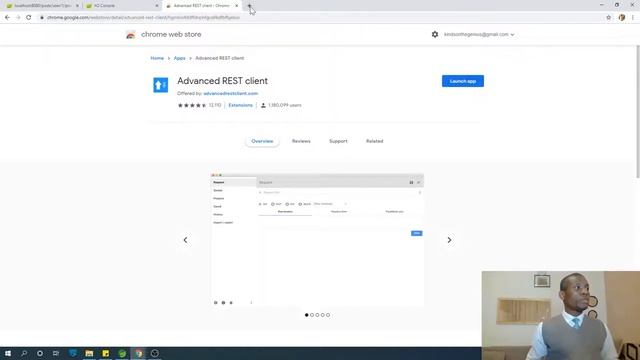Open the Support tab
Screen dimensions: 640x360
click(x=338, y=141)
